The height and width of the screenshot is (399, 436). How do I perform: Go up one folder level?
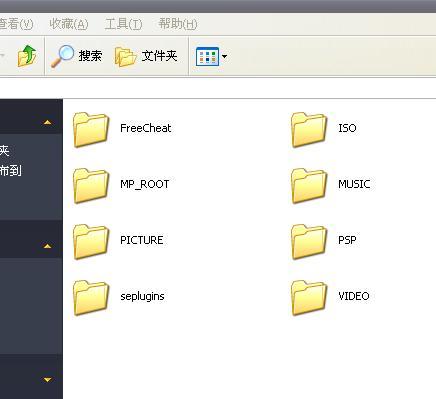pos(27,56)
